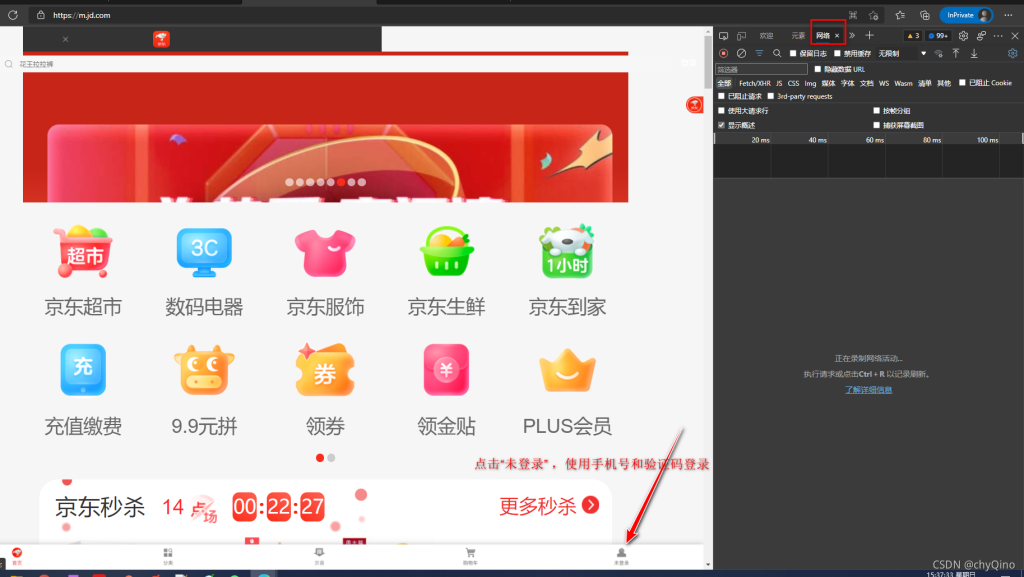The image size is (1024, 577).
Task: Click the red record network log button
Action: click(x=724, y=54)
